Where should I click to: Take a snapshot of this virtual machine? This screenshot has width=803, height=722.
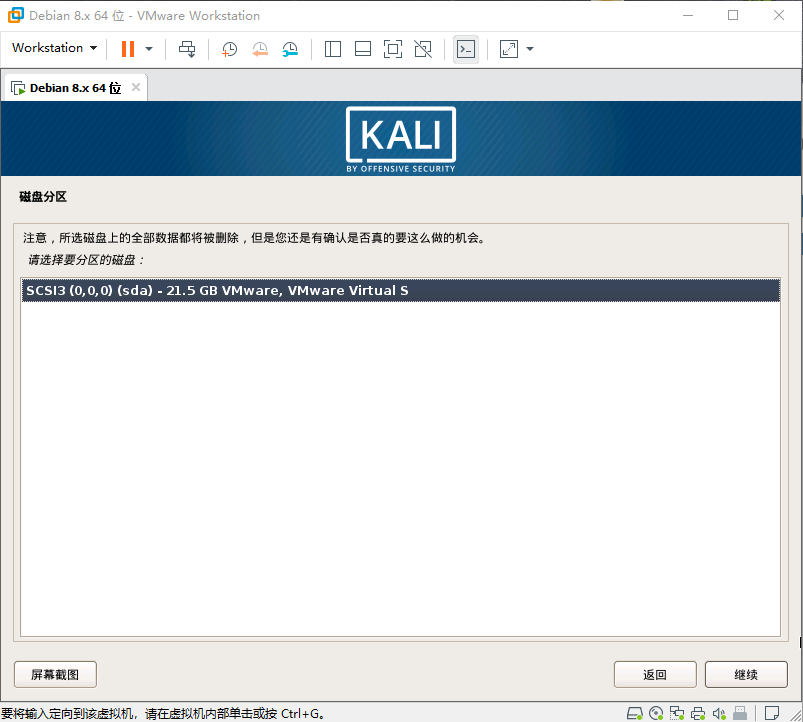point(229,49)
